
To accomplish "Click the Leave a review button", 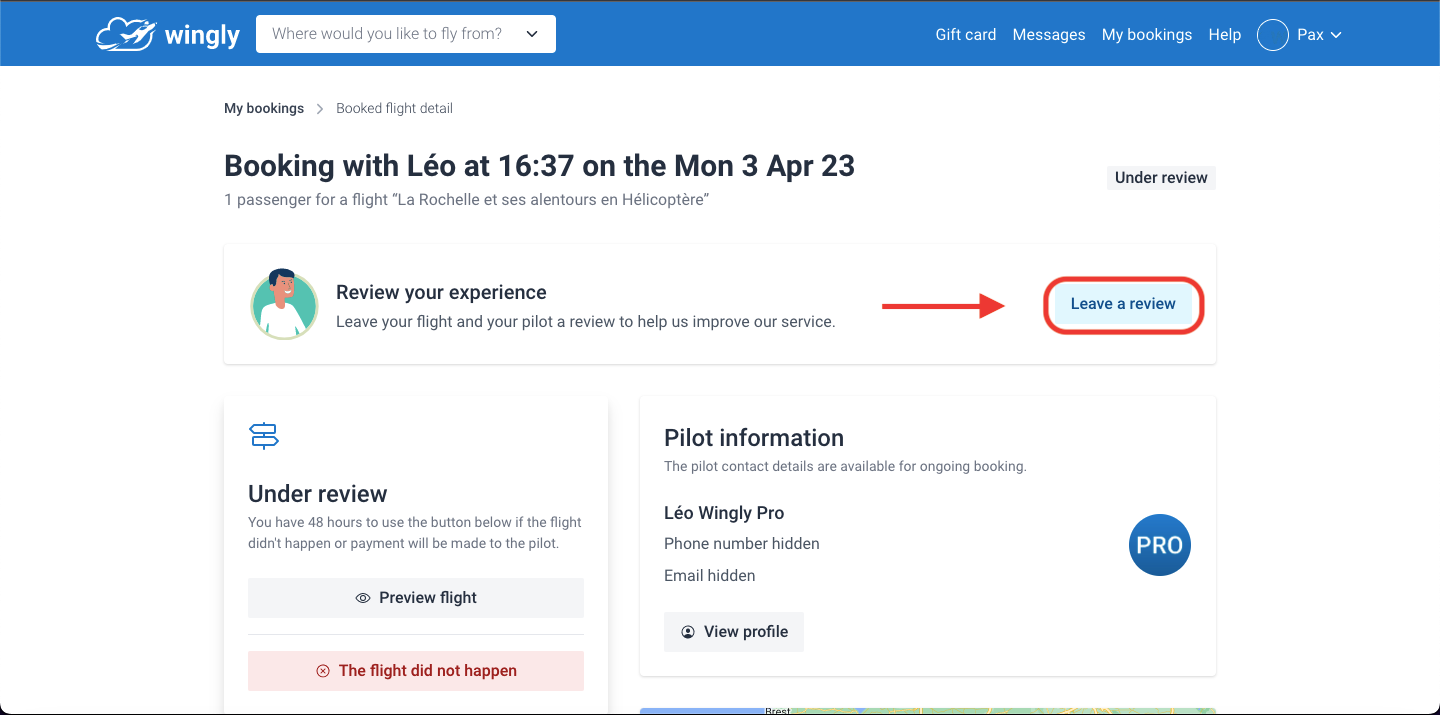I will point(1123,304).
